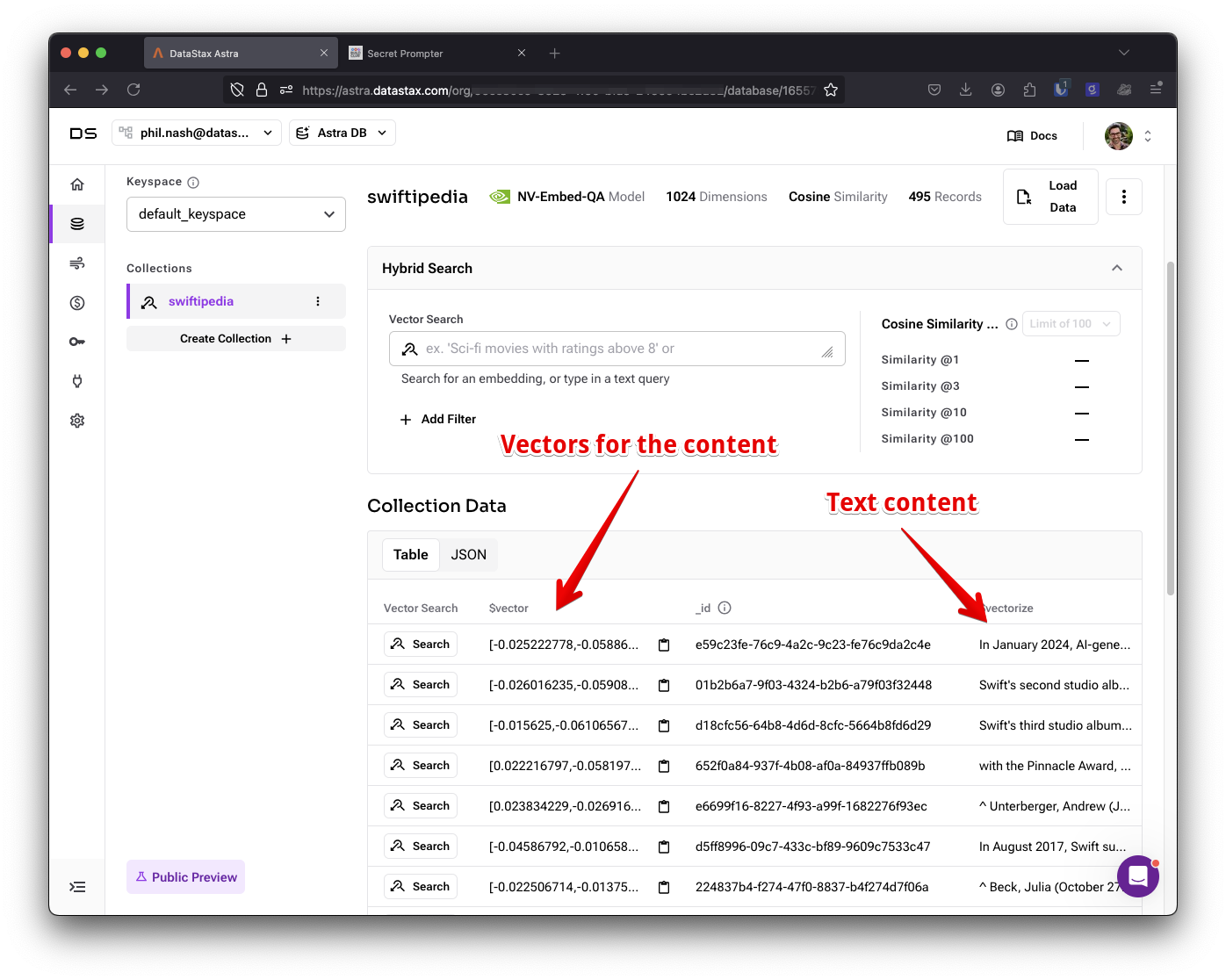The image size is (1226, 980).
Task: Switch to the Table view tab
Action: 411,555
